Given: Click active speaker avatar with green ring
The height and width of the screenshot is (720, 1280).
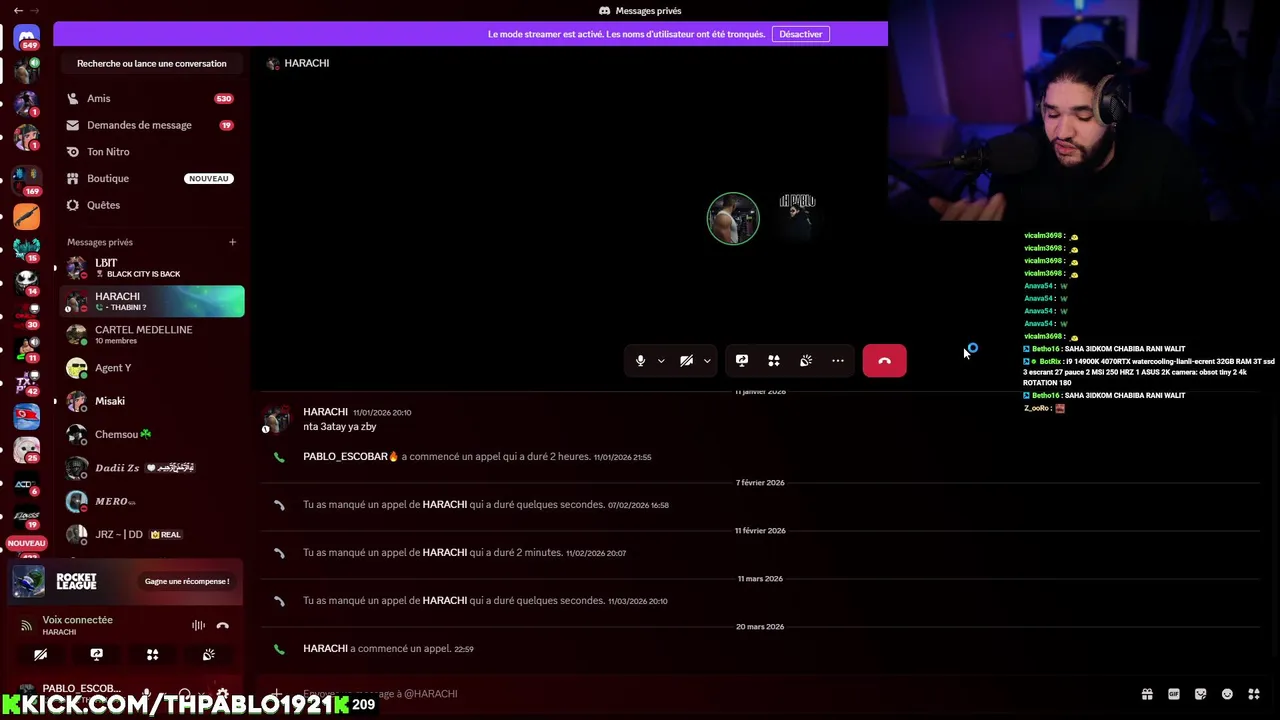Looking at the screenshot, I should coord(733,219).
